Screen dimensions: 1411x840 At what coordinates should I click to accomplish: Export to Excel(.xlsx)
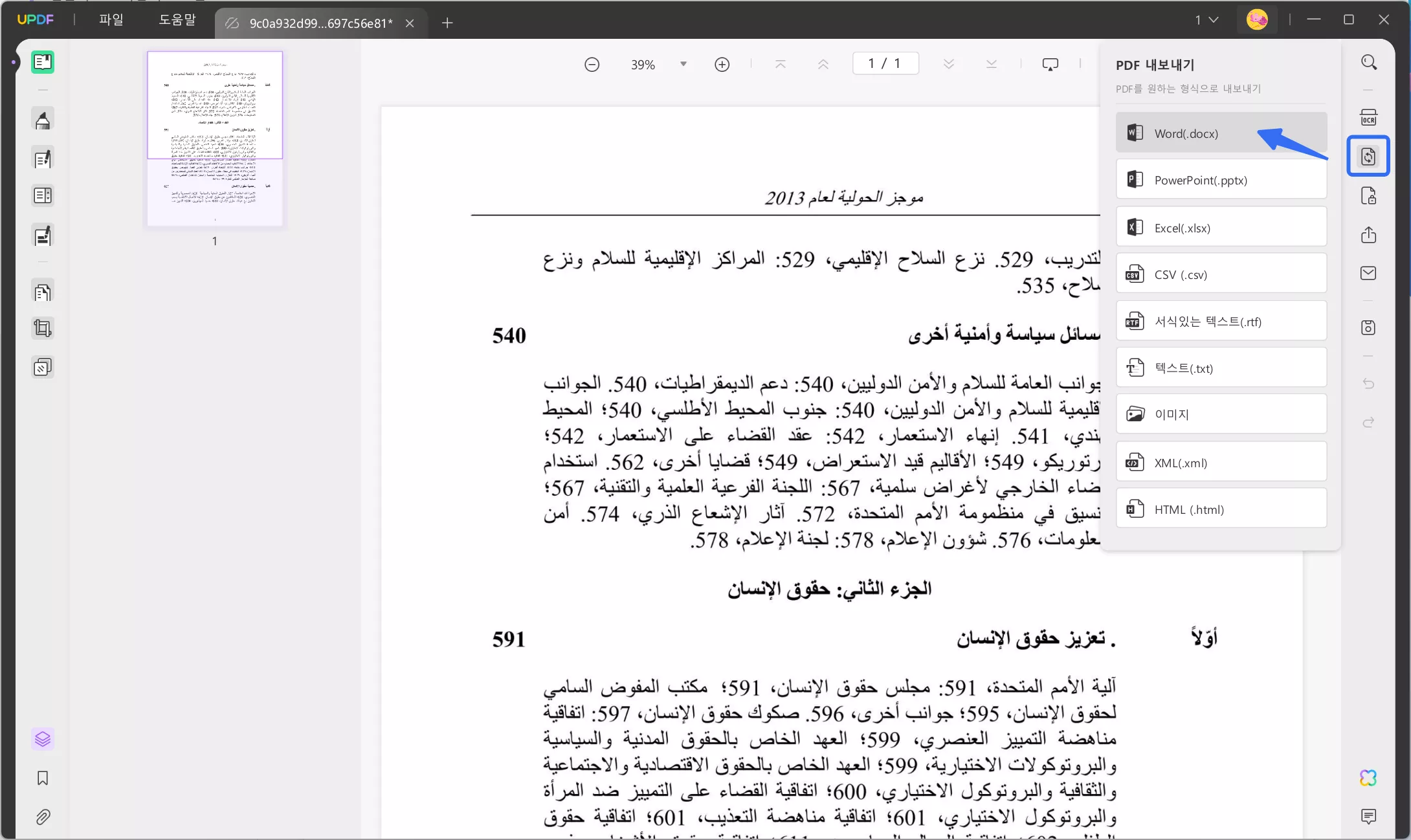click(1221, 227)
